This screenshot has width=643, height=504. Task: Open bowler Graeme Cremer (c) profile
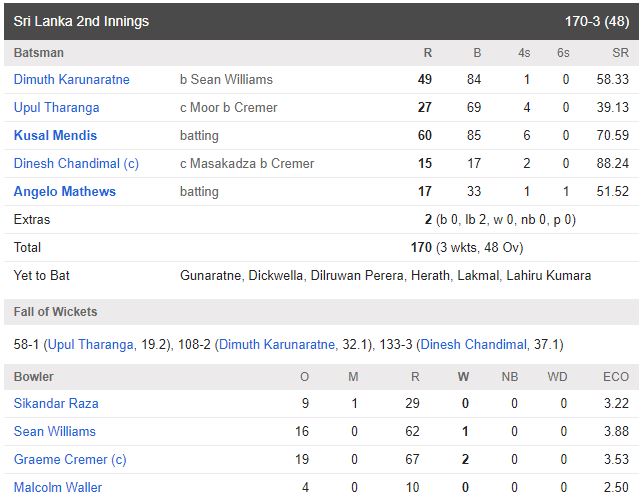pyautogui.click(x=70, y=459)
